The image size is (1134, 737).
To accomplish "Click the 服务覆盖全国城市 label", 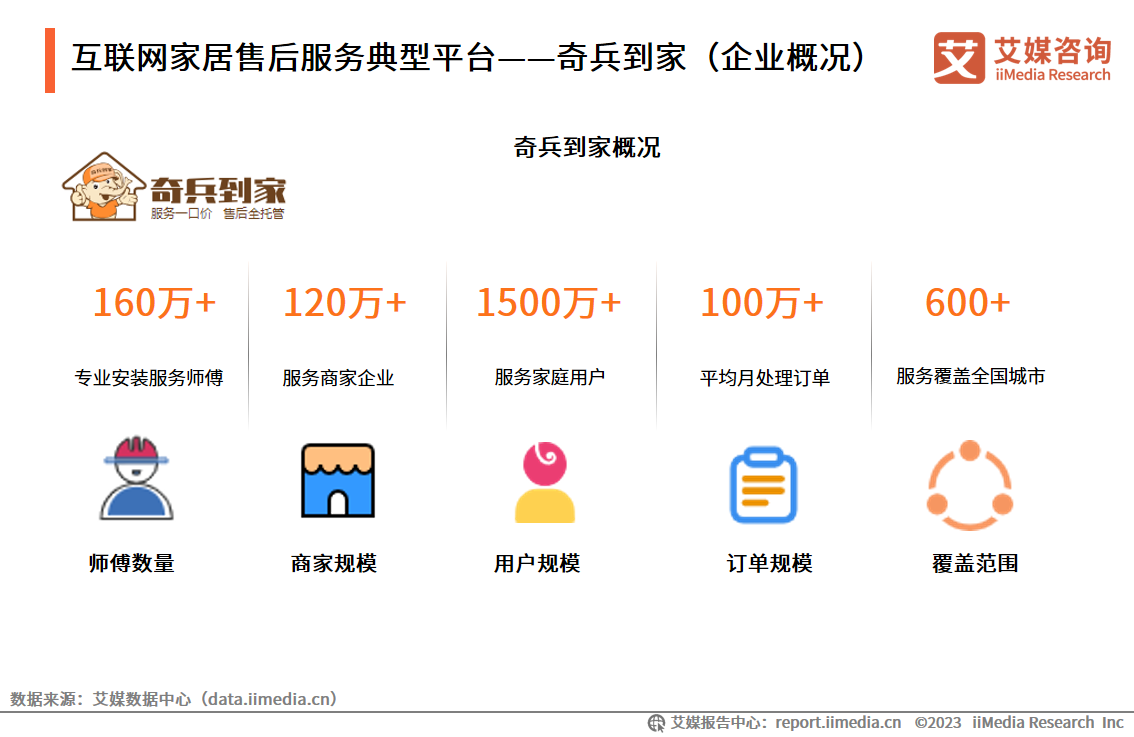I will [x=971, y=376].
